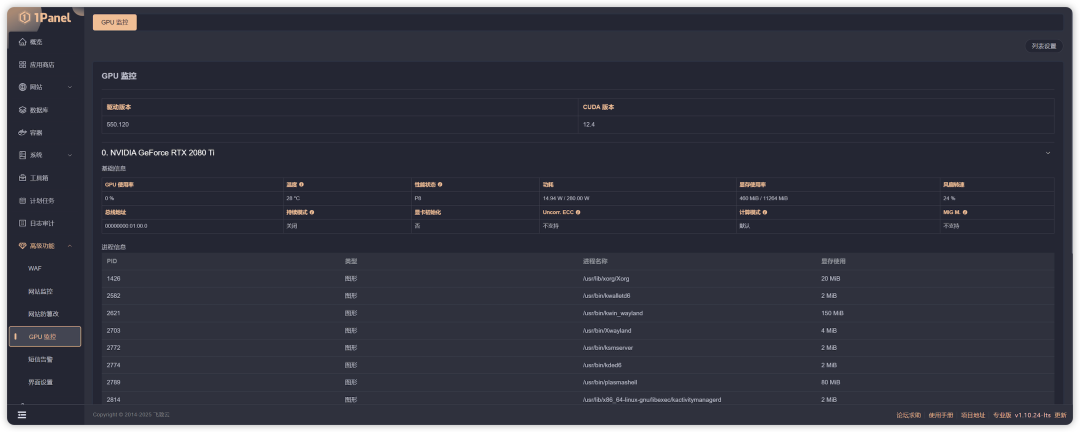The height and width of the screenshot is (432, 1080).
Task: Collapse the 高级功能 menu chevron
Action: point(70,246)
